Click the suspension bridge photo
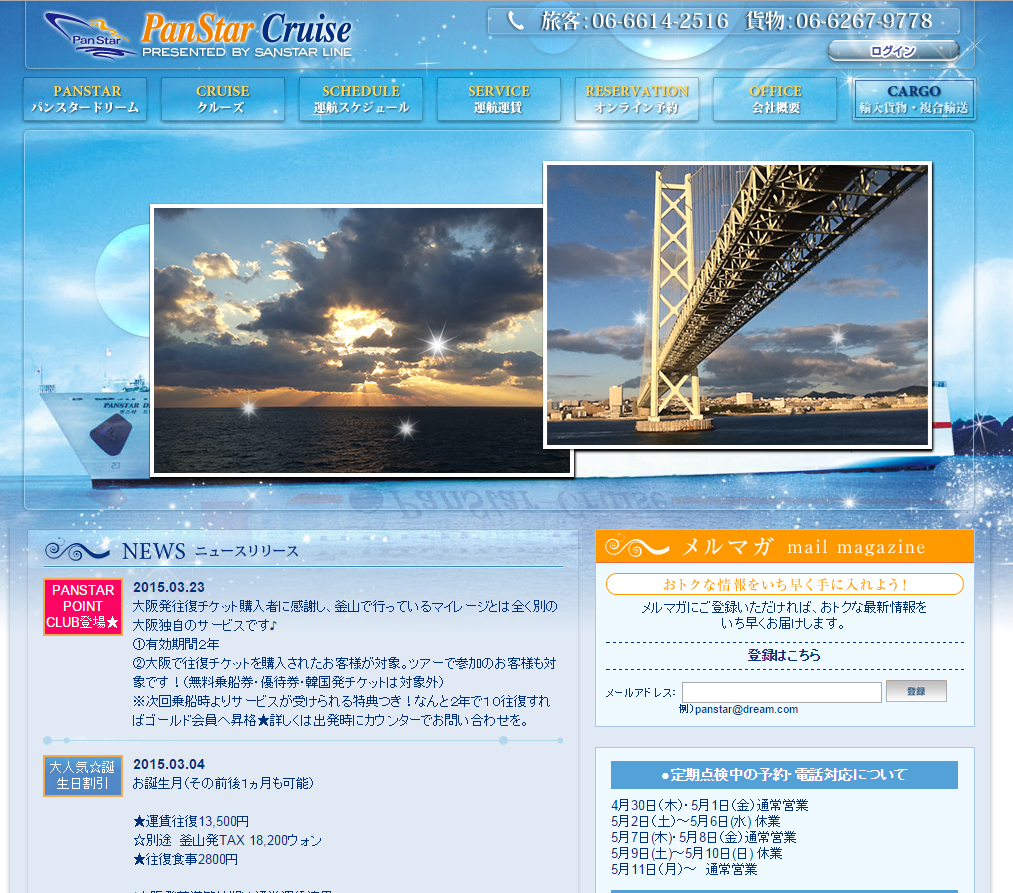This screenshot has height=893, width=1013. (x=737, y=305)
